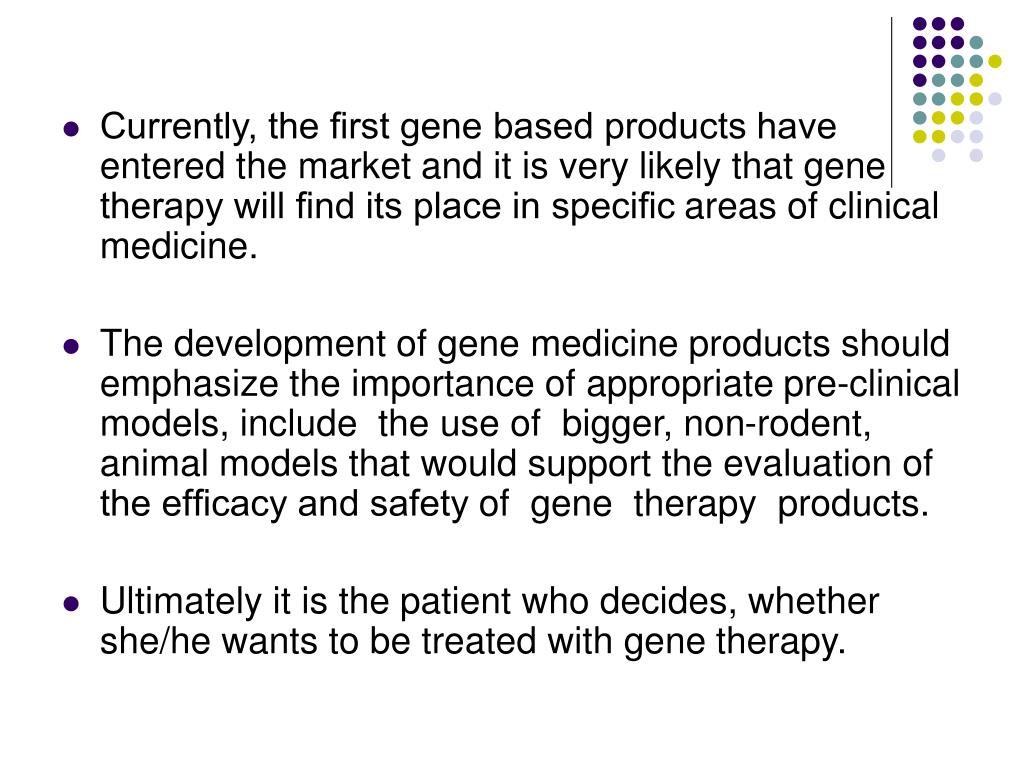Screen dimensions: 1024x768
Task: Click the first bullet point marker
Action: [x=71, y=129]
